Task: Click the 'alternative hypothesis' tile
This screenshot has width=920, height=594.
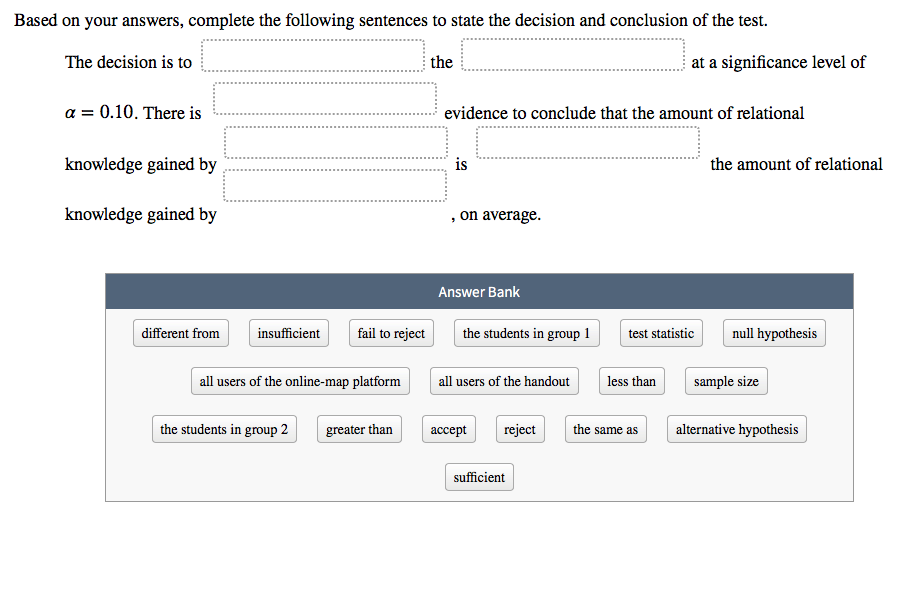Action: tap(737, 430)
